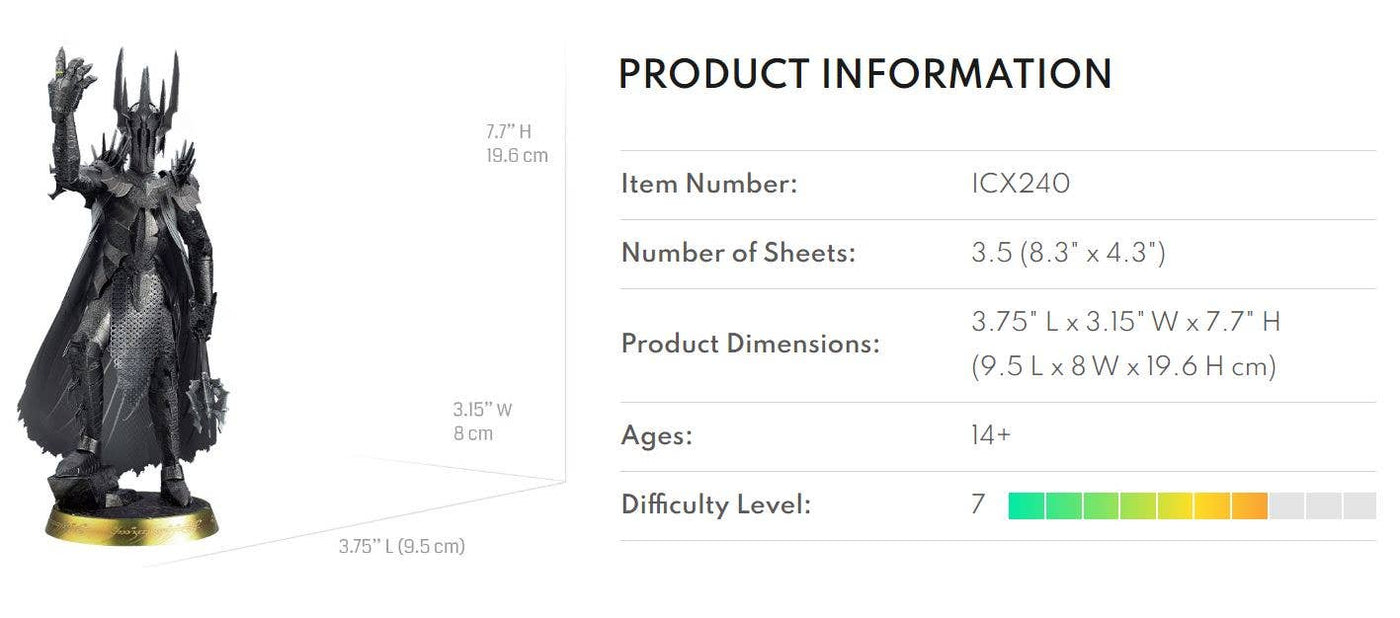Click the difficulty number 7
The height and width of the screenshot is (618, 1400).
[x=978, y=505]
